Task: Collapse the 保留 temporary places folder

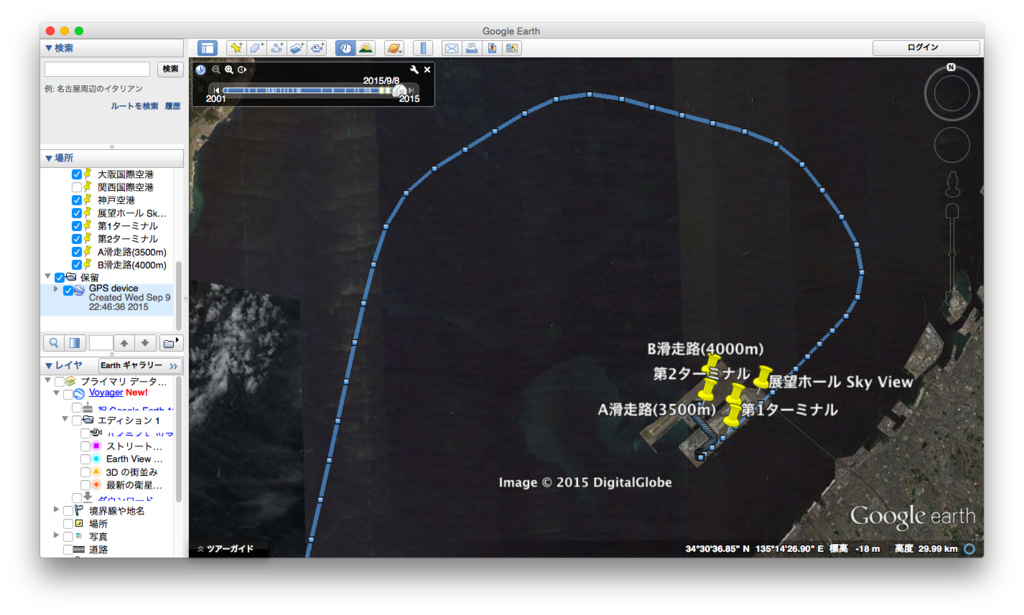Action: (x=48, y=277)
